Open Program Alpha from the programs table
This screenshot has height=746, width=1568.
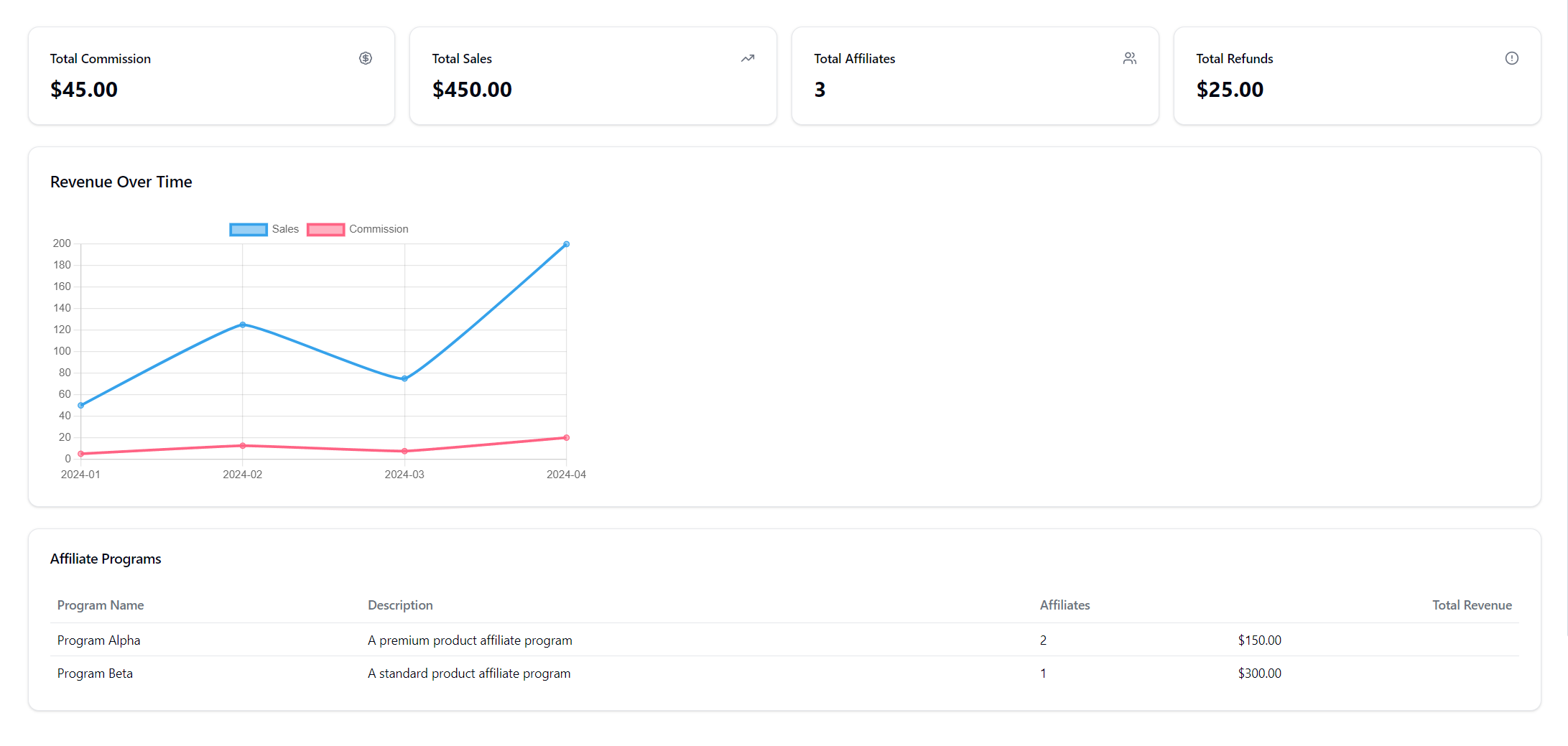click(x=98, y=640)
